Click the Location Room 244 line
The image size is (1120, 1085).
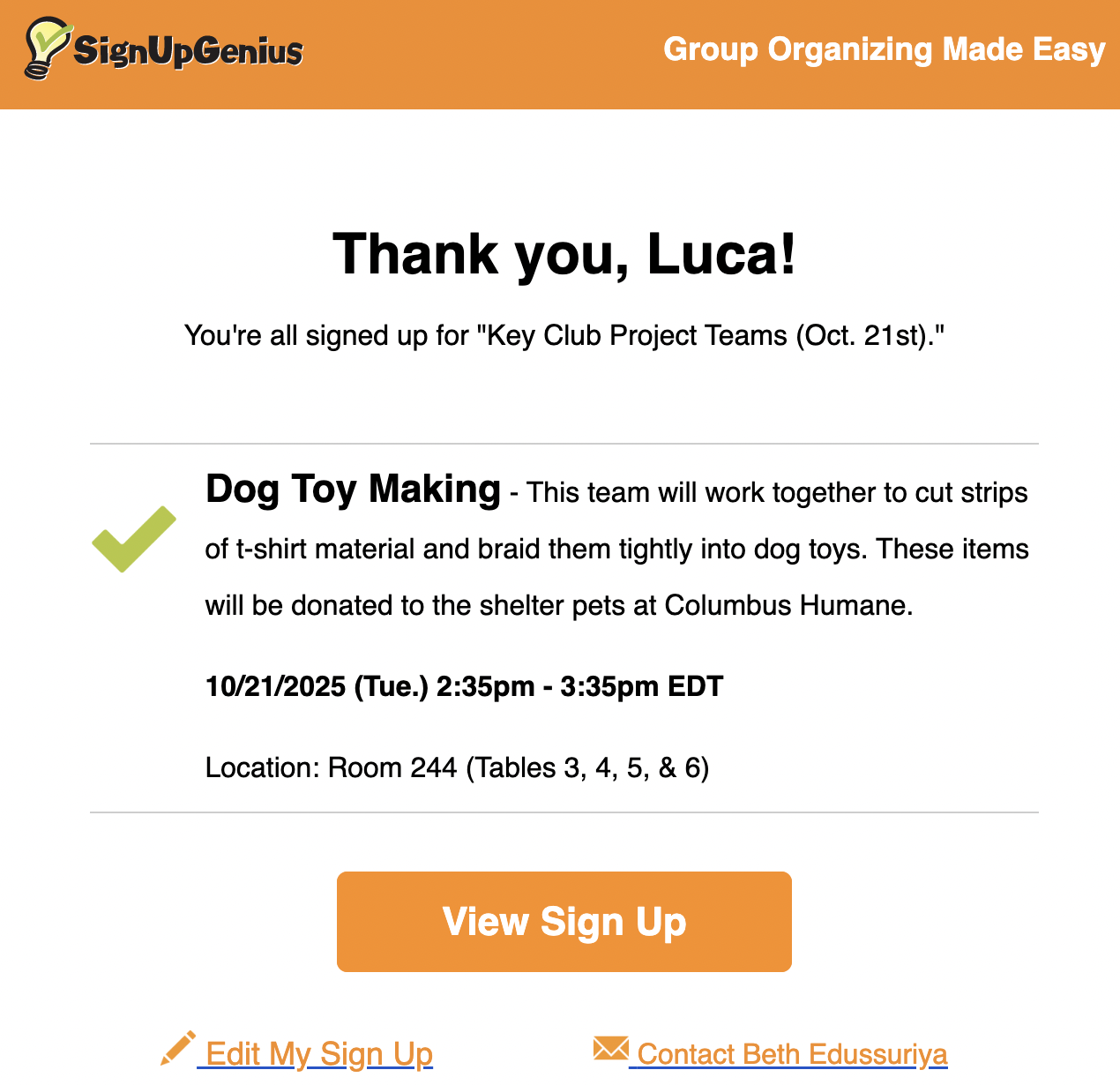(x=457, y=767)
